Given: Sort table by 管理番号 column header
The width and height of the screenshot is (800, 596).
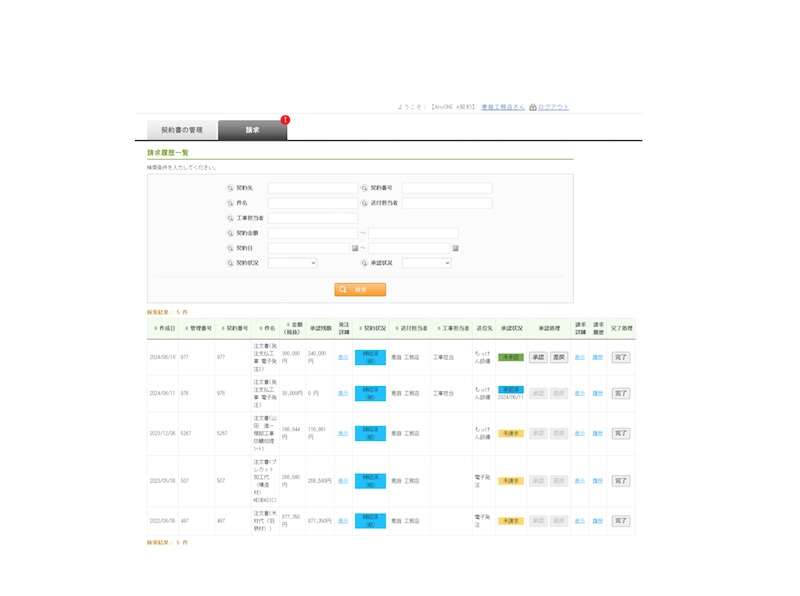Looking at the screenshot, I should (x=201, y=328).
